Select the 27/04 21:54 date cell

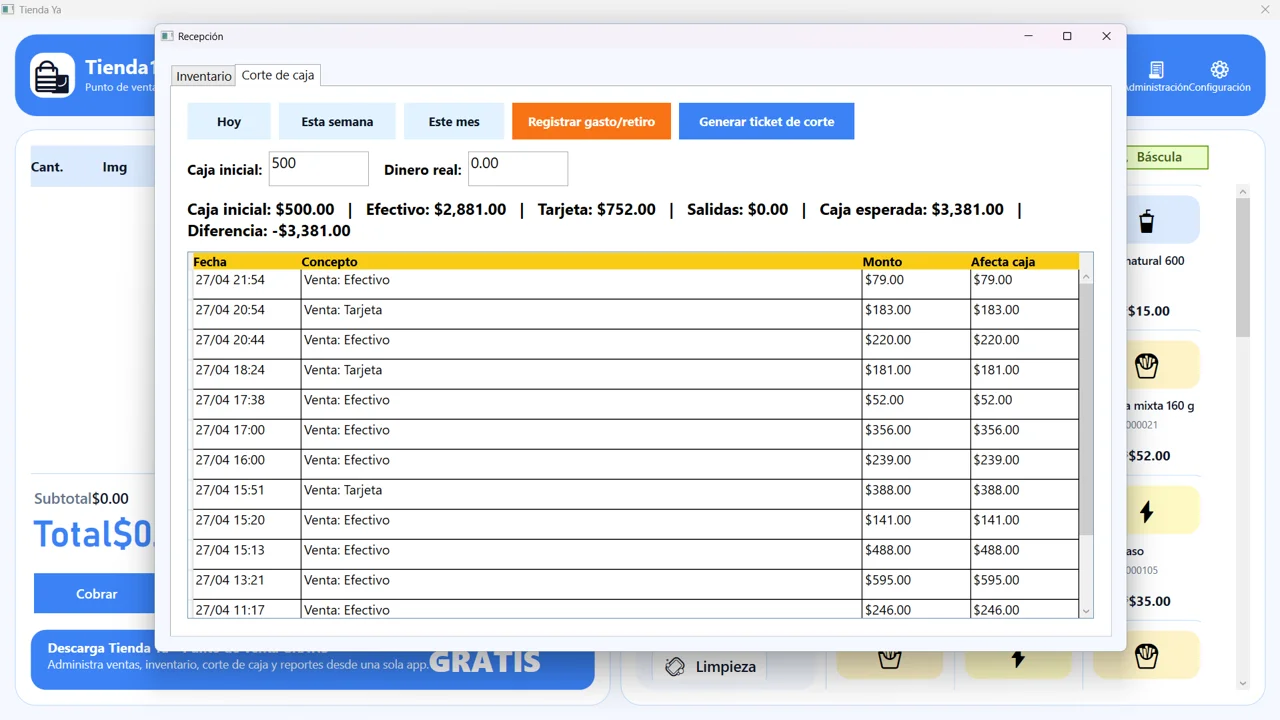coord(246,284)
